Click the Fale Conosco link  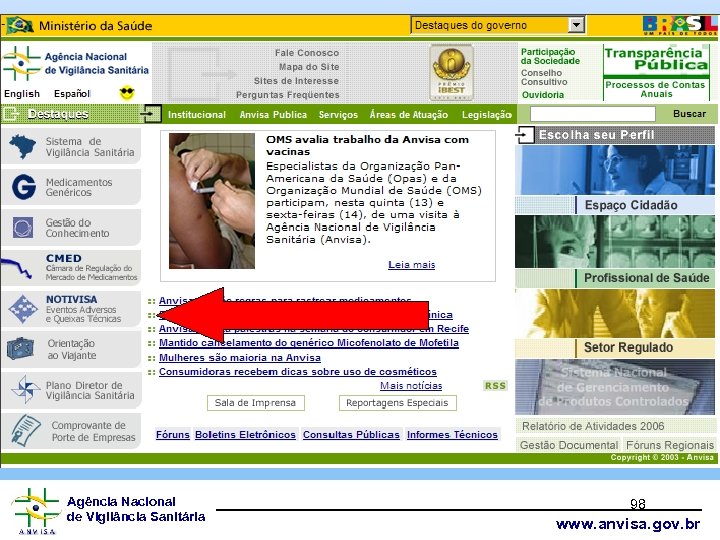click(307, 53)
